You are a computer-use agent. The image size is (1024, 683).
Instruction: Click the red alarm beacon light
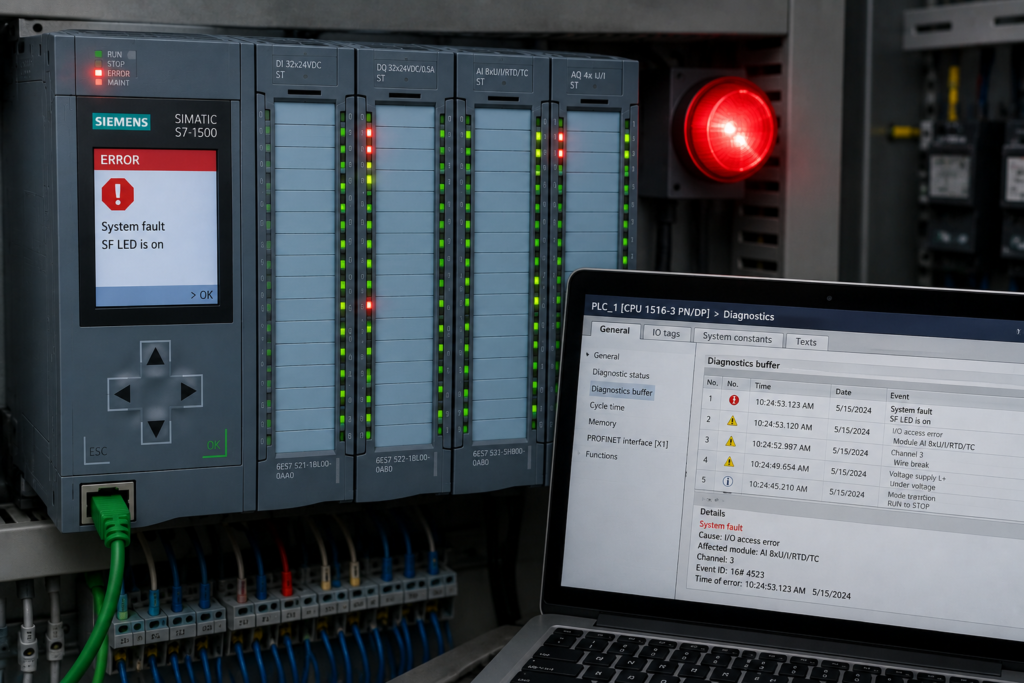click(730, 129)
